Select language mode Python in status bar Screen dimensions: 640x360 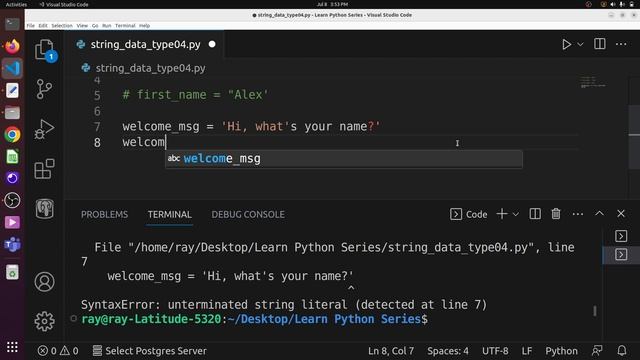tap(561, 351)
